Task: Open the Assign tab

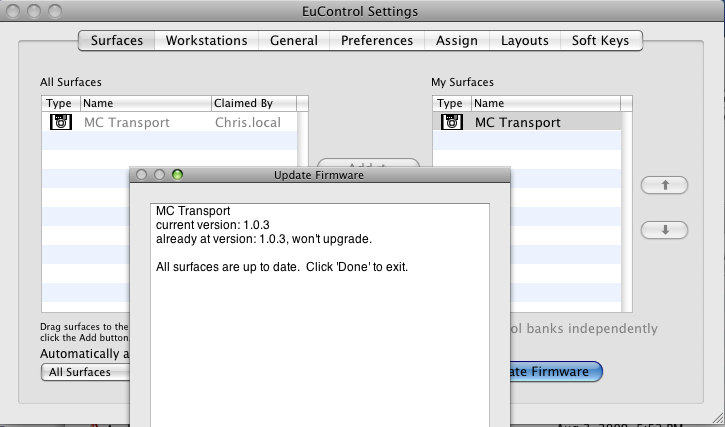Action: (457, 41)
